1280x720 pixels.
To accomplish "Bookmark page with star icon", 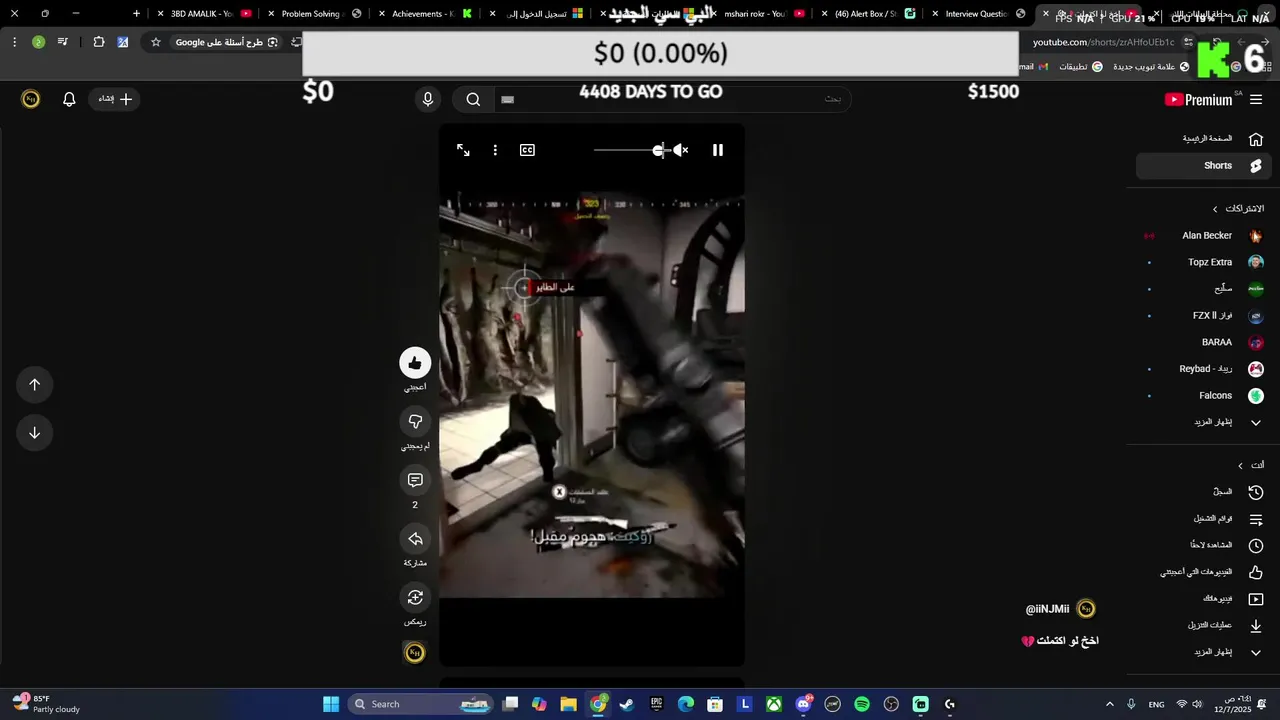I will 156,42.
